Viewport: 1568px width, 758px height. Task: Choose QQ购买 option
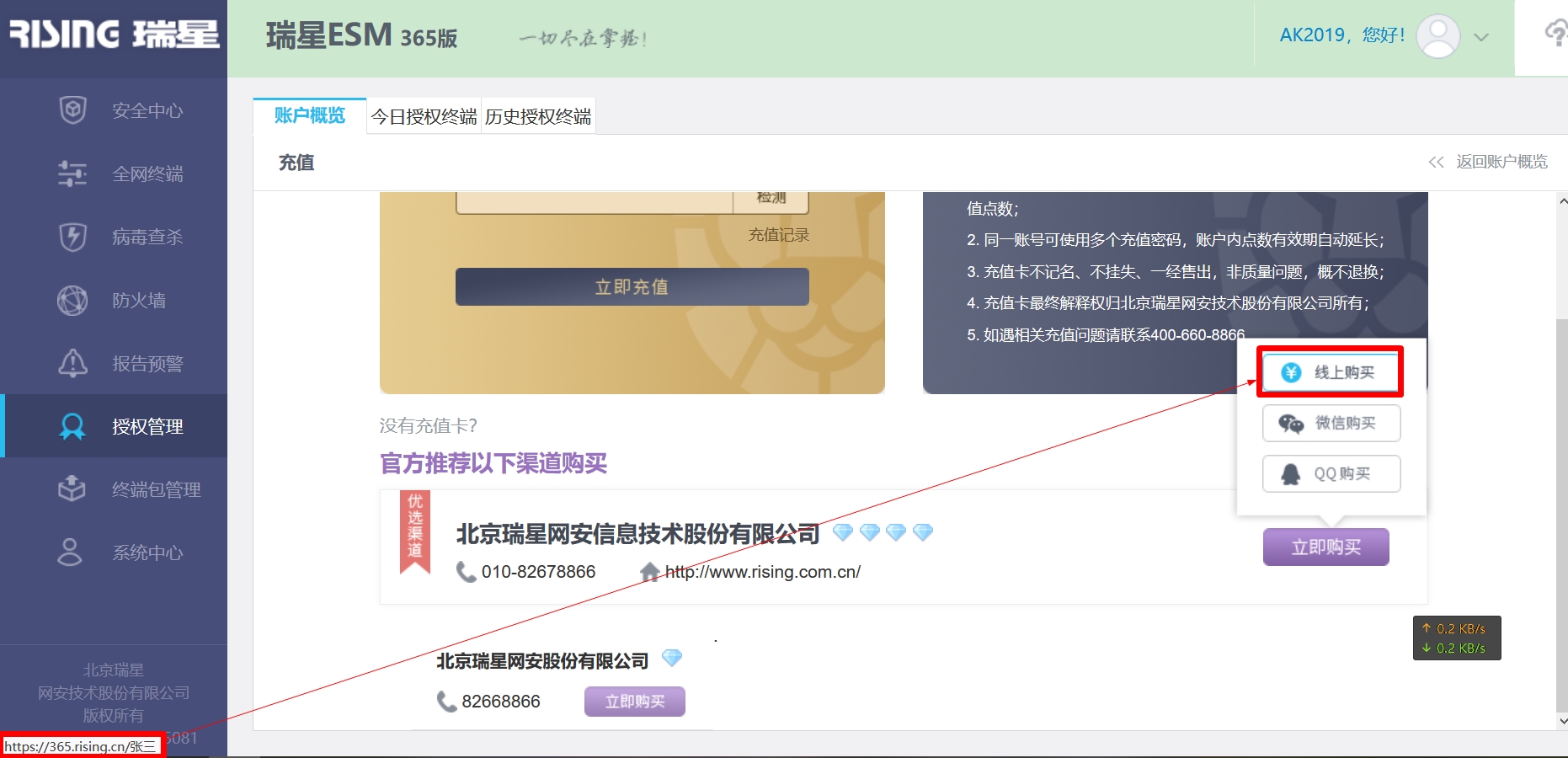(x=1331, y=474)
